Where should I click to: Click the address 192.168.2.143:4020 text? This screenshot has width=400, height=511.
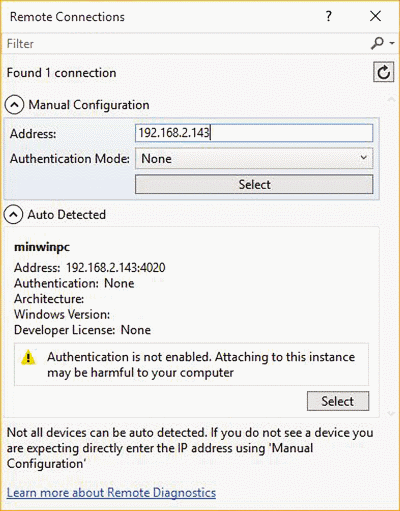point(115,268)
